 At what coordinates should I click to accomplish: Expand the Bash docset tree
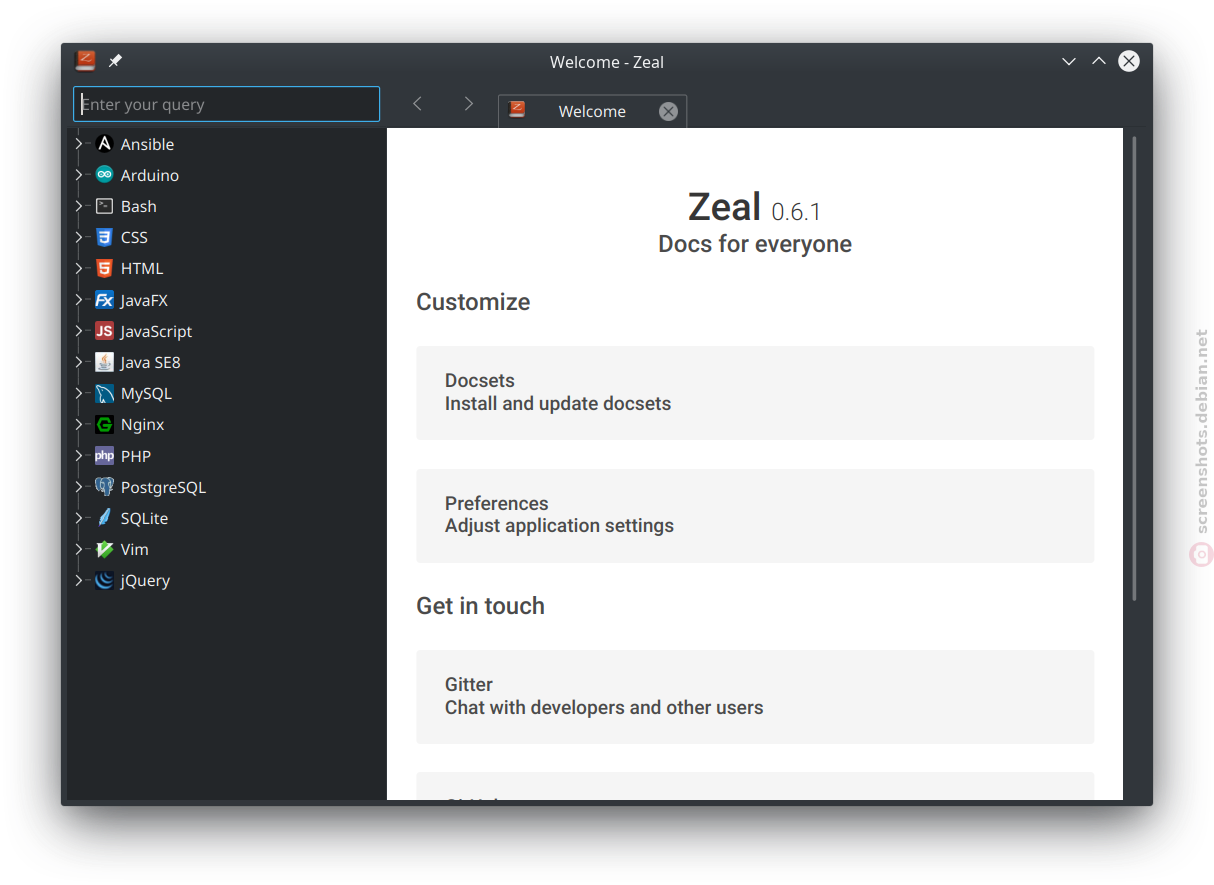click(x=79, y=206)
